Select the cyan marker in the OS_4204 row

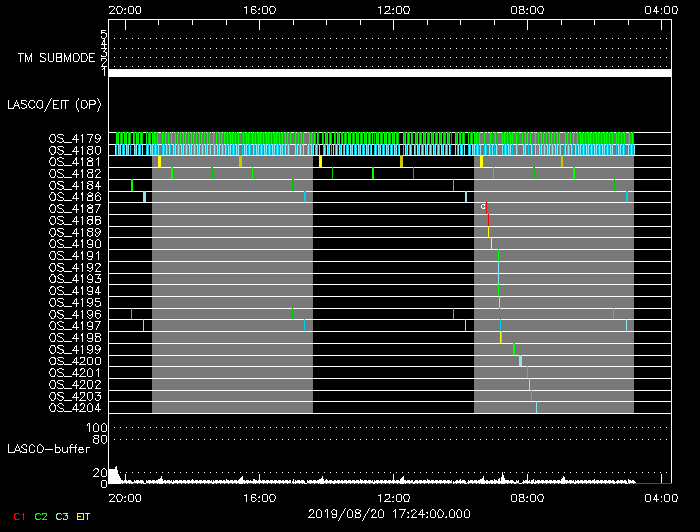[536, 407]
